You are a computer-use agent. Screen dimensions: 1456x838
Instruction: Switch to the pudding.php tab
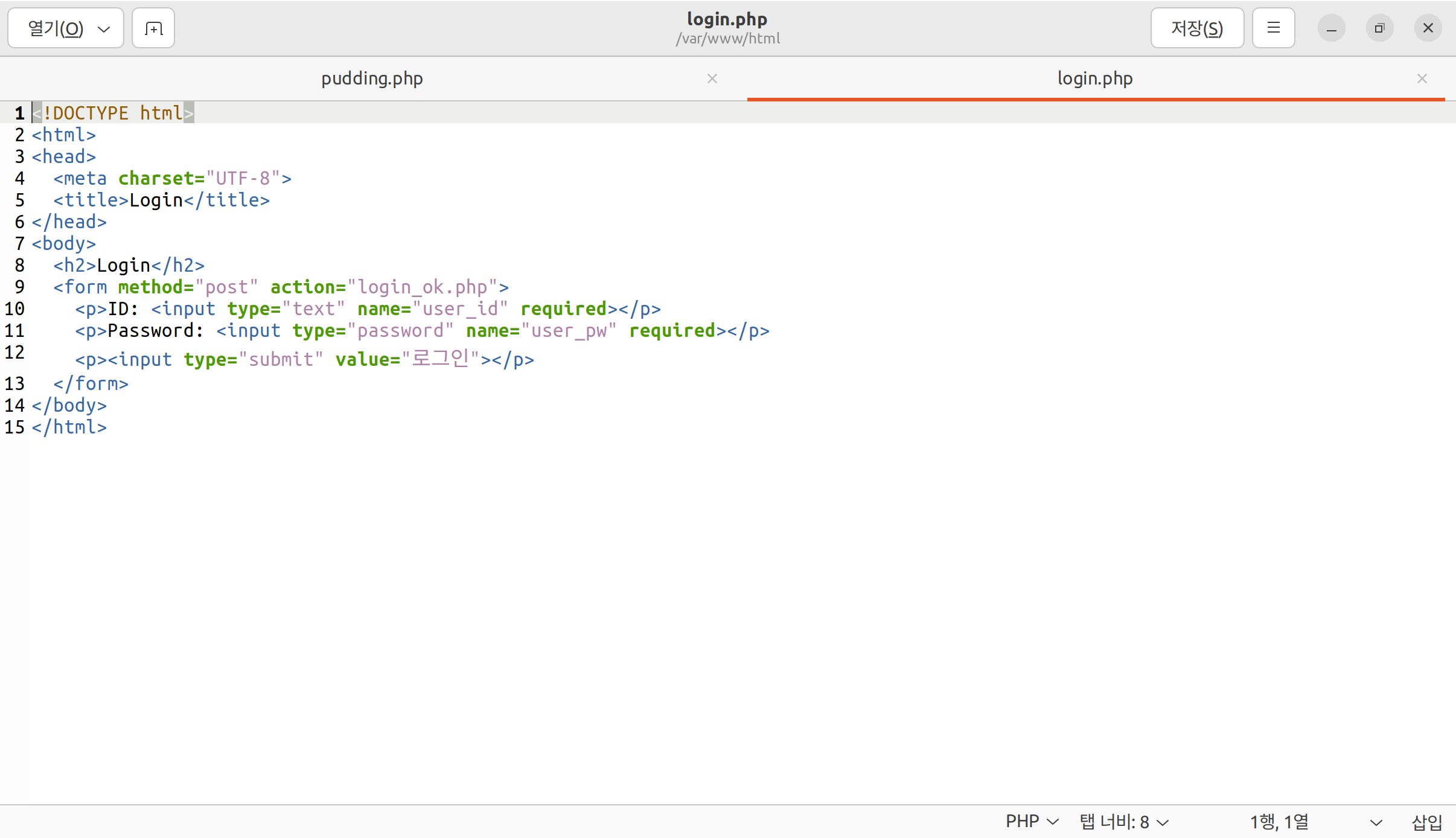tap(372, 78)
